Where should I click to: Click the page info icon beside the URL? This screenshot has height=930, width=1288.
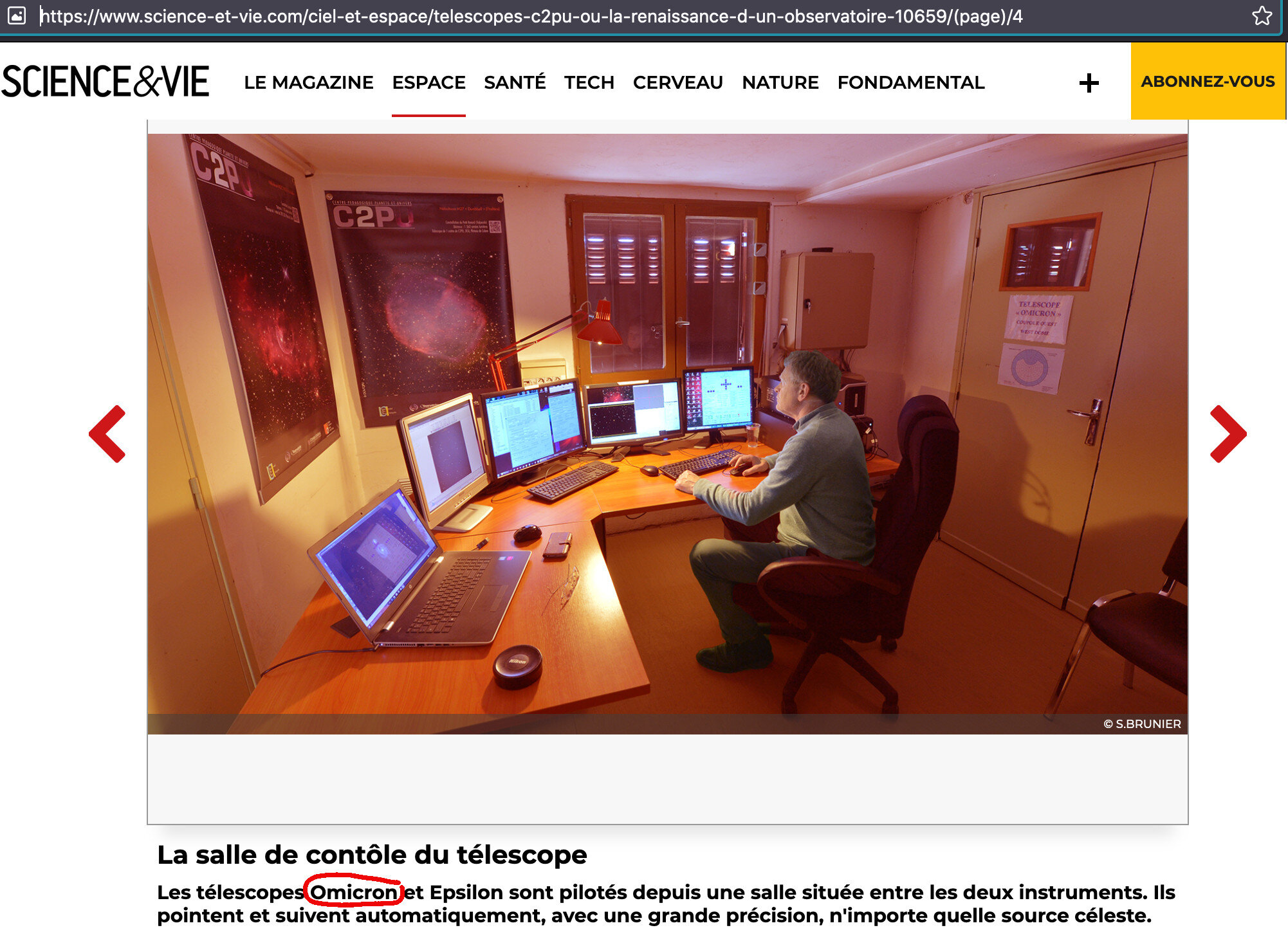click(x=17, y=15)
